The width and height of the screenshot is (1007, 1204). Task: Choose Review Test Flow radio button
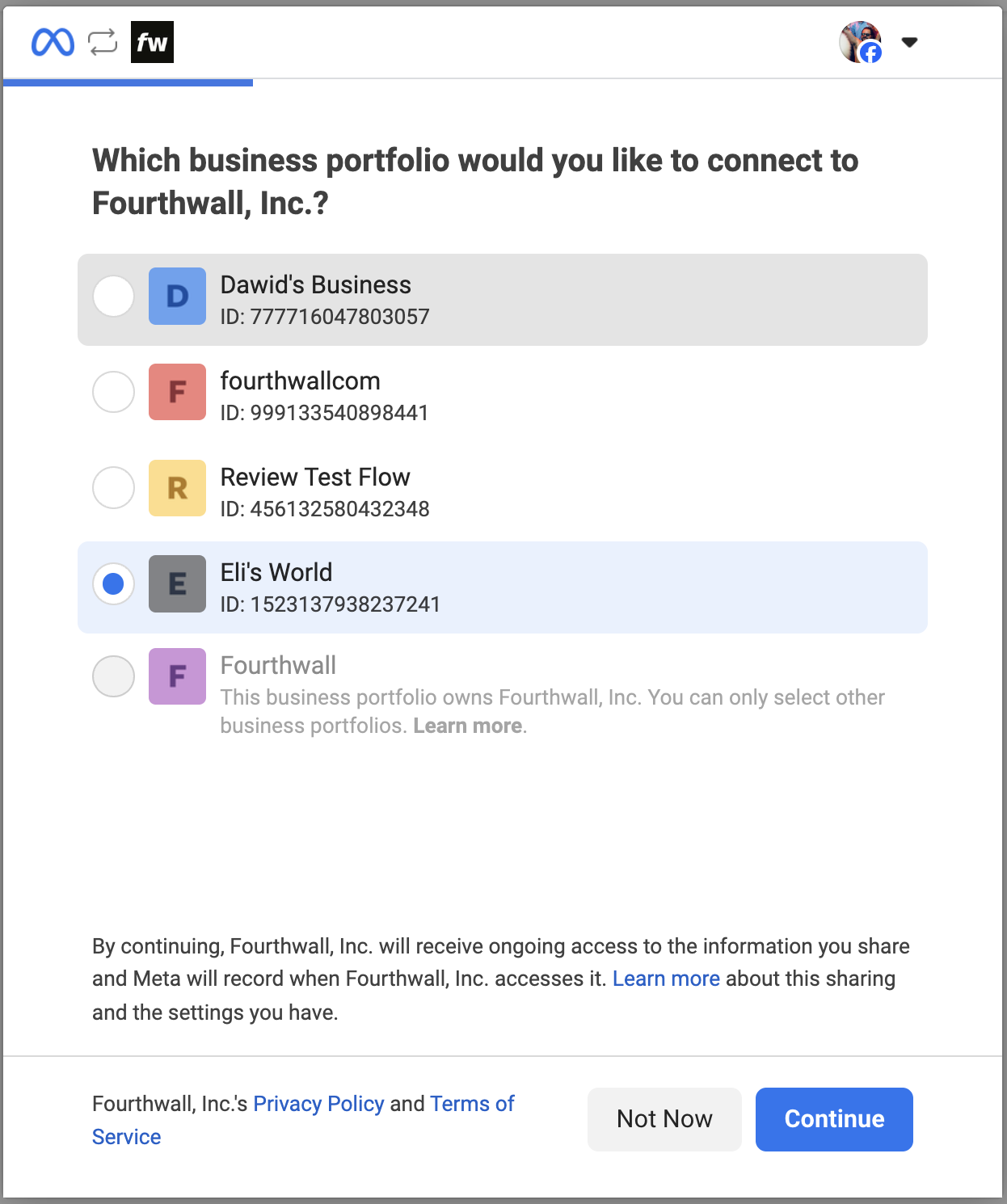(113, 488)
